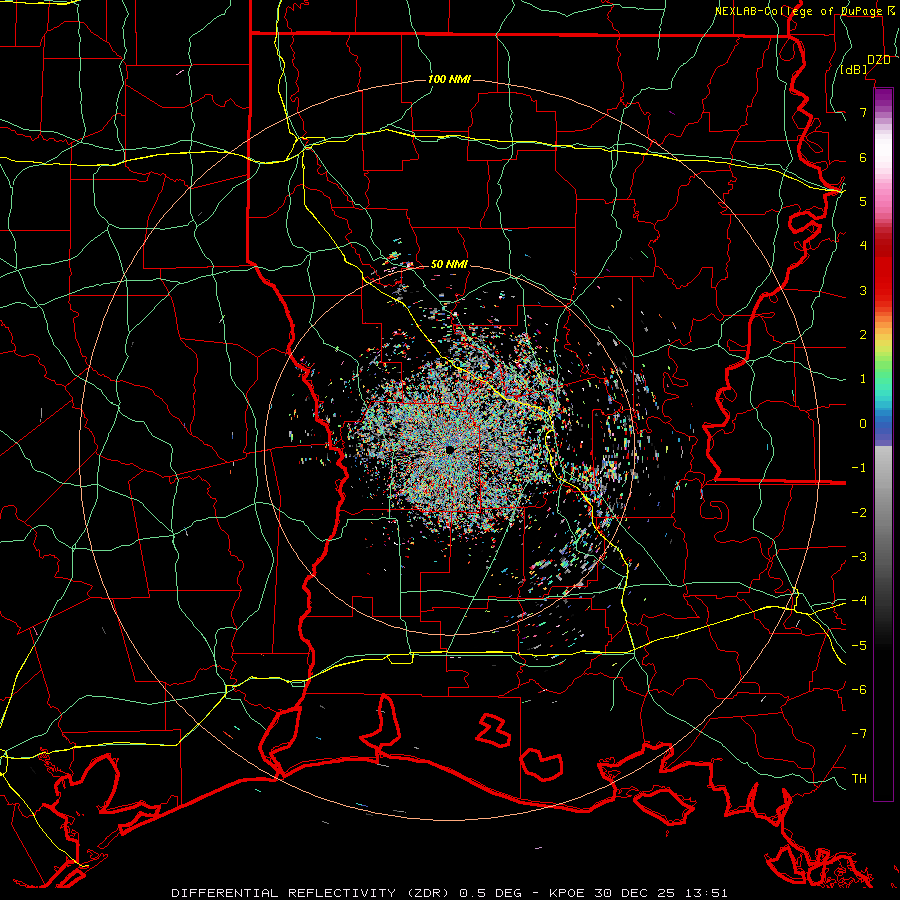Click the 4 dB tick label on legend
Screen dimensions: 900x900
point(863,246)
